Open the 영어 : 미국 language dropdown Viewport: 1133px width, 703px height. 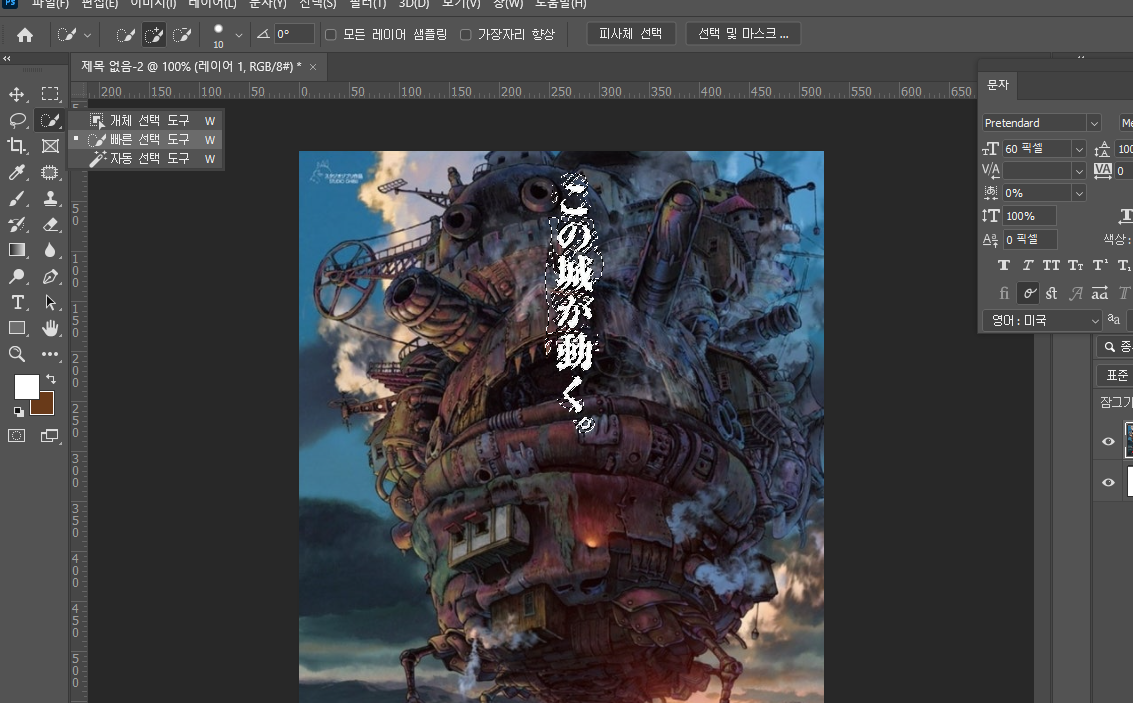tap(1041, 320)
